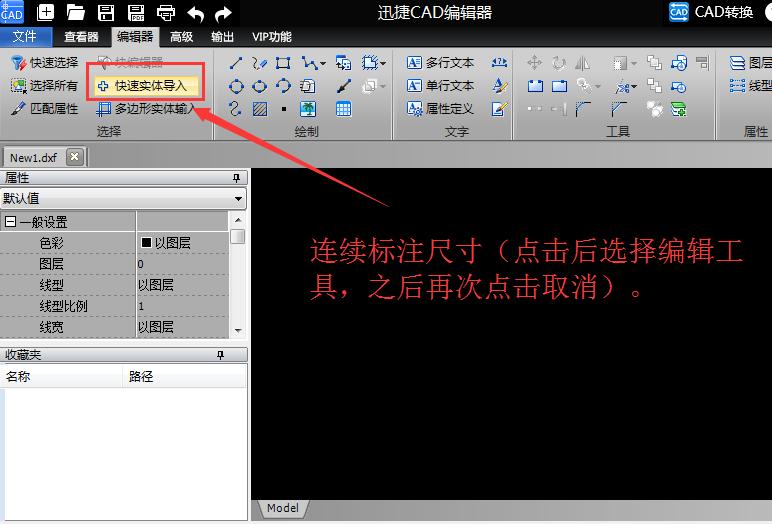Switch to the Model layout tab

[283, 508]
